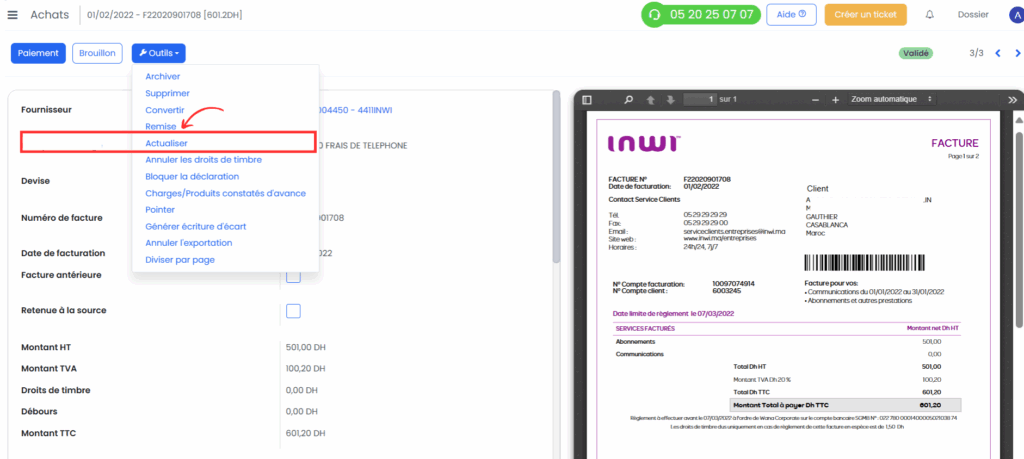Select Annuler les droits de timbre
This screenshot has height=459, width=1024.
coord(203,159)
